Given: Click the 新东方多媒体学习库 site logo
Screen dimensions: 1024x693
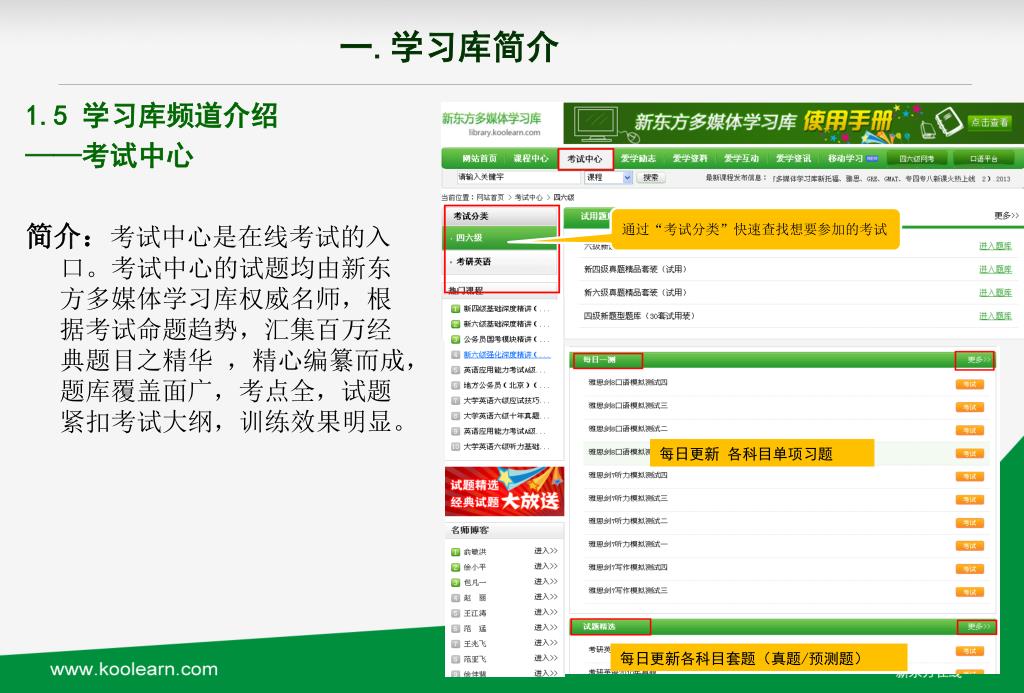Looking at the screenshot, I should point(492,123).
